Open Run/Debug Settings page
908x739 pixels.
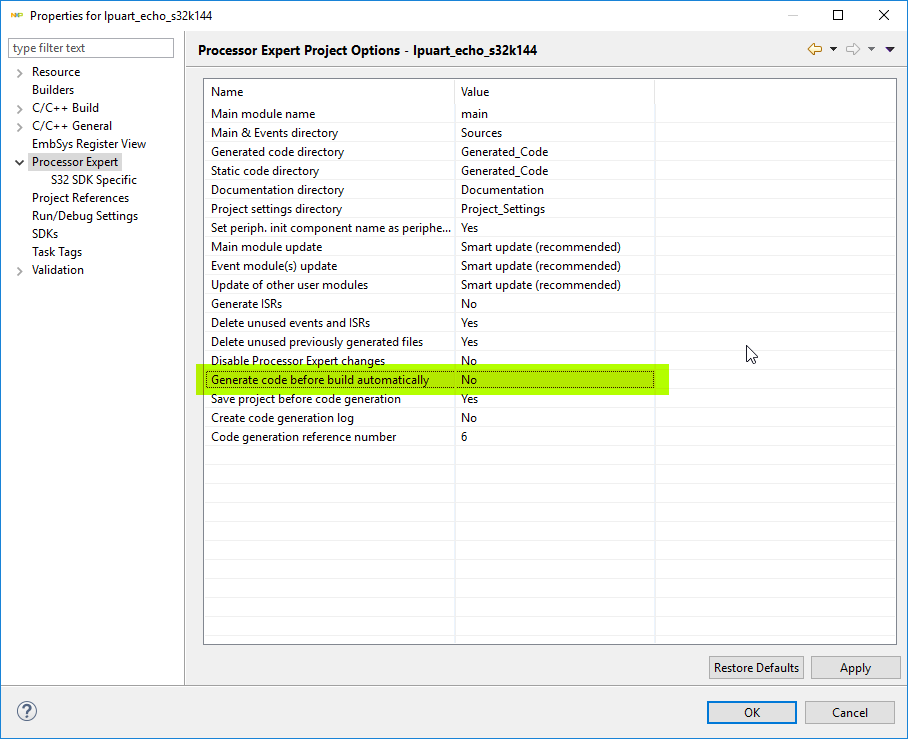[x=85, y=216]
